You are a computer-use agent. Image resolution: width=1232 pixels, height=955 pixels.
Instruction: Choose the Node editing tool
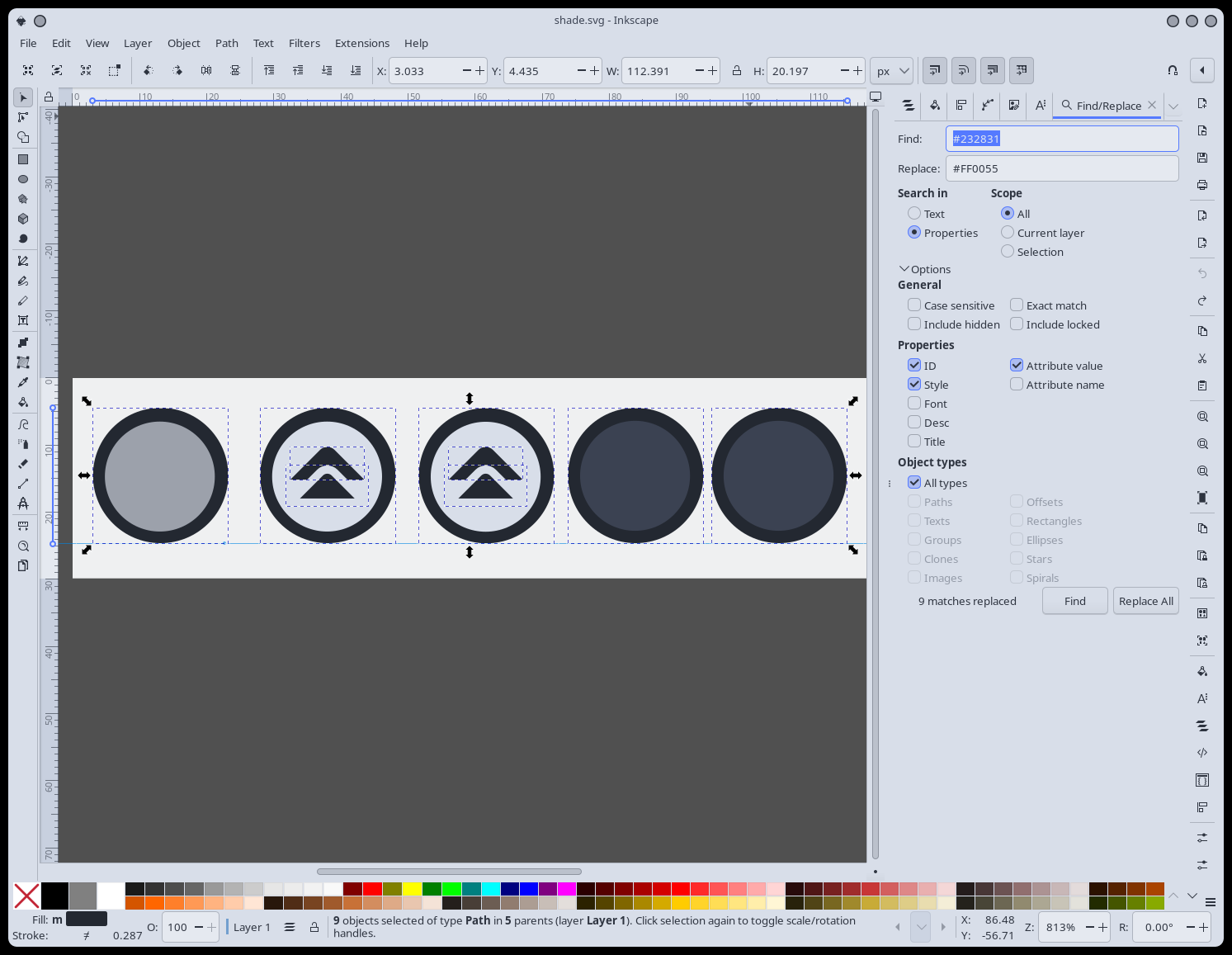tap(23, 117)
